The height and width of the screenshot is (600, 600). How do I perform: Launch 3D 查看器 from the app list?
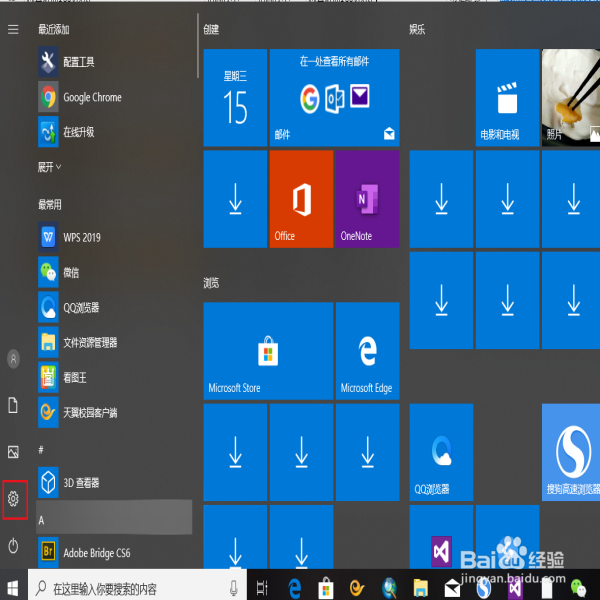click(x=115, y=483)
